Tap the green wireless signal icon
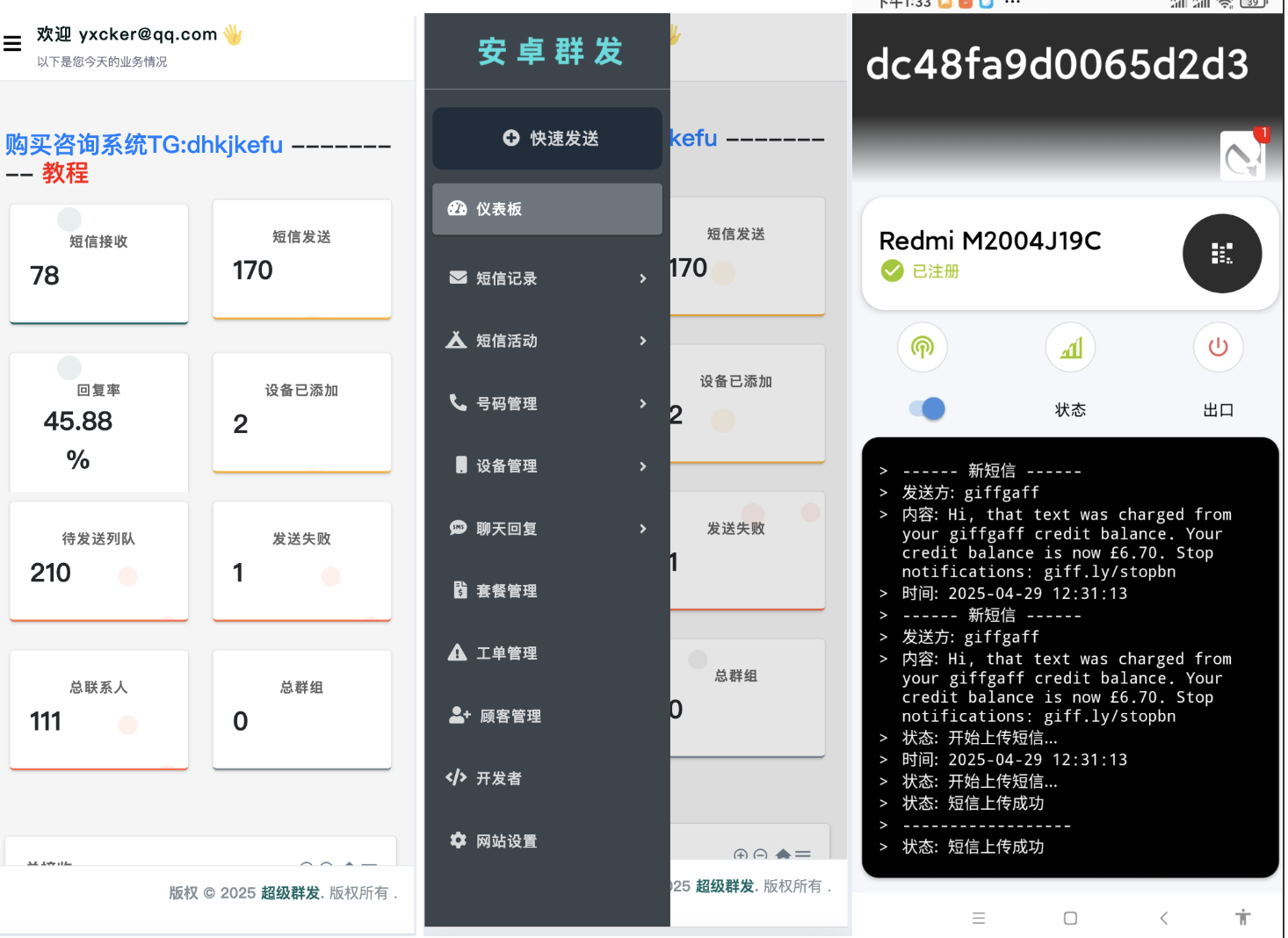1288x938 pixels. pyautogui.click(x=923, y=347)
